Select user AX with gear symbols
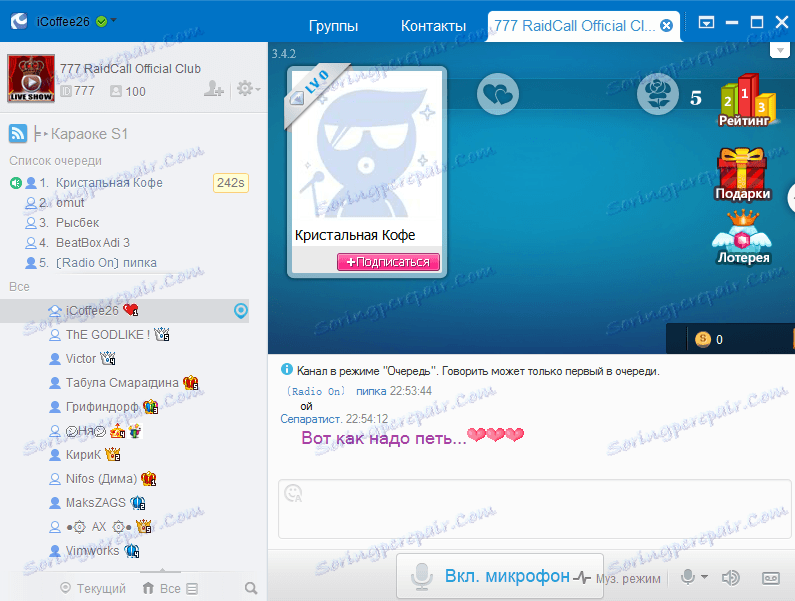795x601 pixels. pos(99,527)
